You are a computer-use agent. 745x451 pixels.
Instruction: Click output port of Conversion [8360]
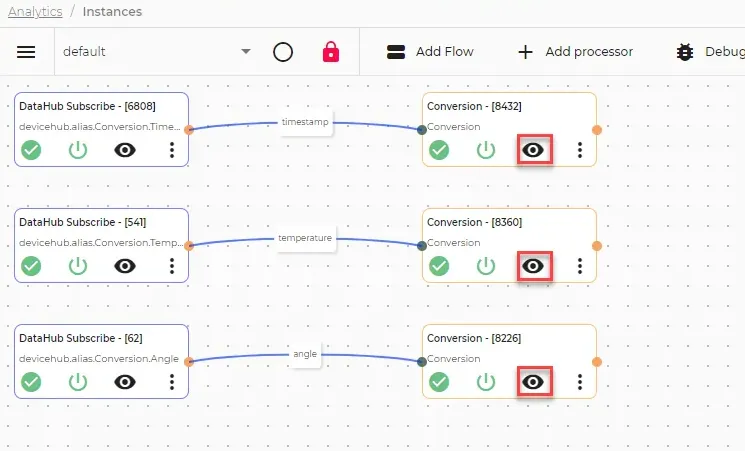coord(597,246)
